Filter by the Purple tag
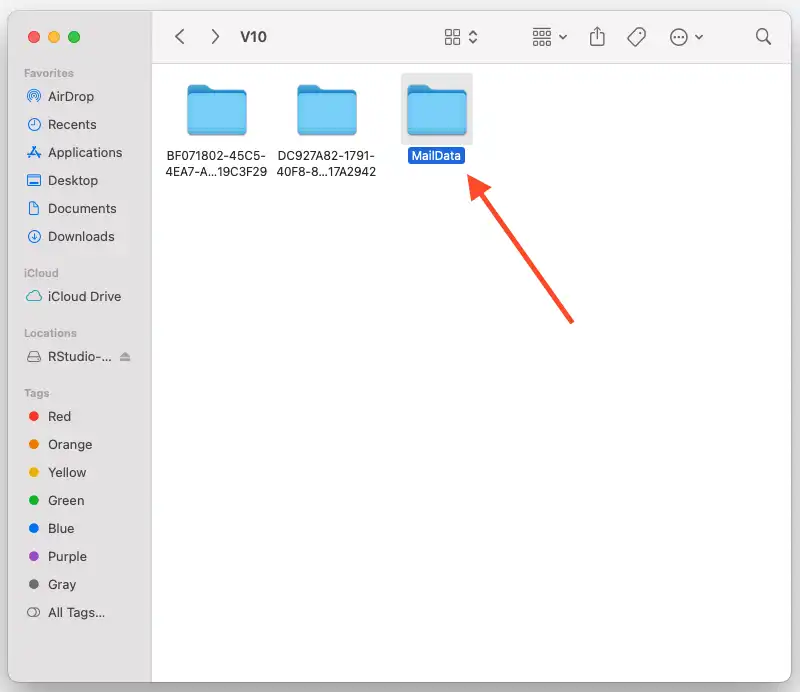The width and height of the screenshot is (800, 692). coord(67,556)
